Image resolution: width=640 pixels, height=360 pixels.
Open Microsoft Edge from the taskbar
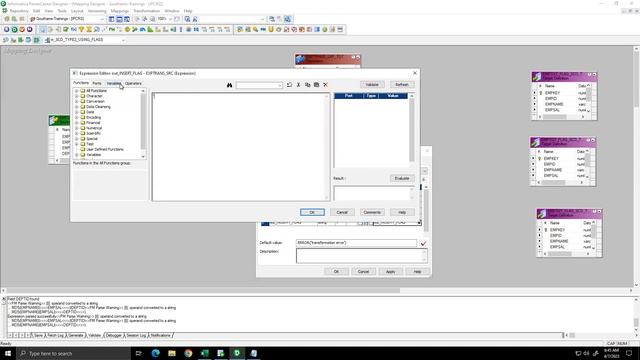156,353
